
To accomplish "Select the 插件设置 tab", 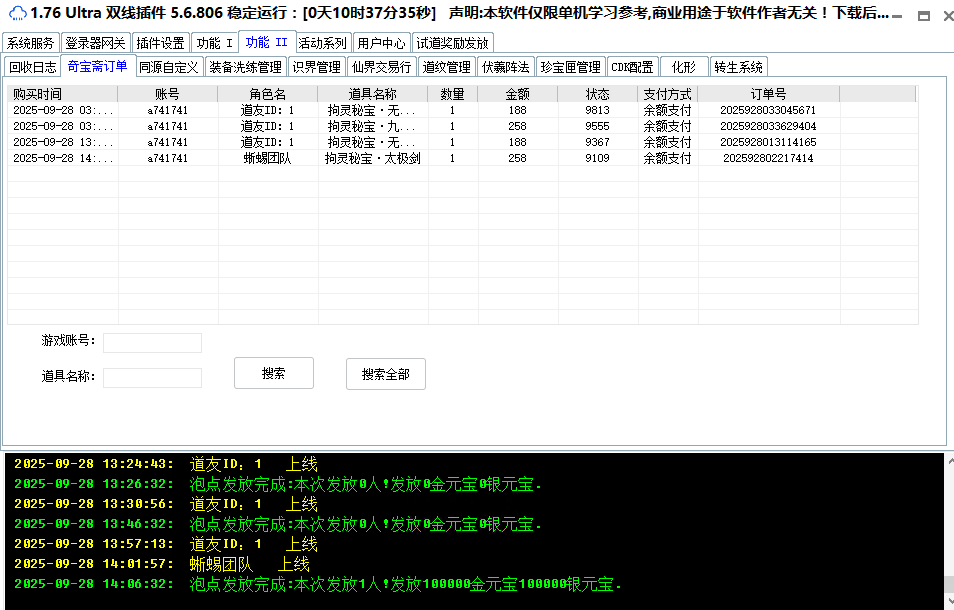I will [x=160, y=43].
